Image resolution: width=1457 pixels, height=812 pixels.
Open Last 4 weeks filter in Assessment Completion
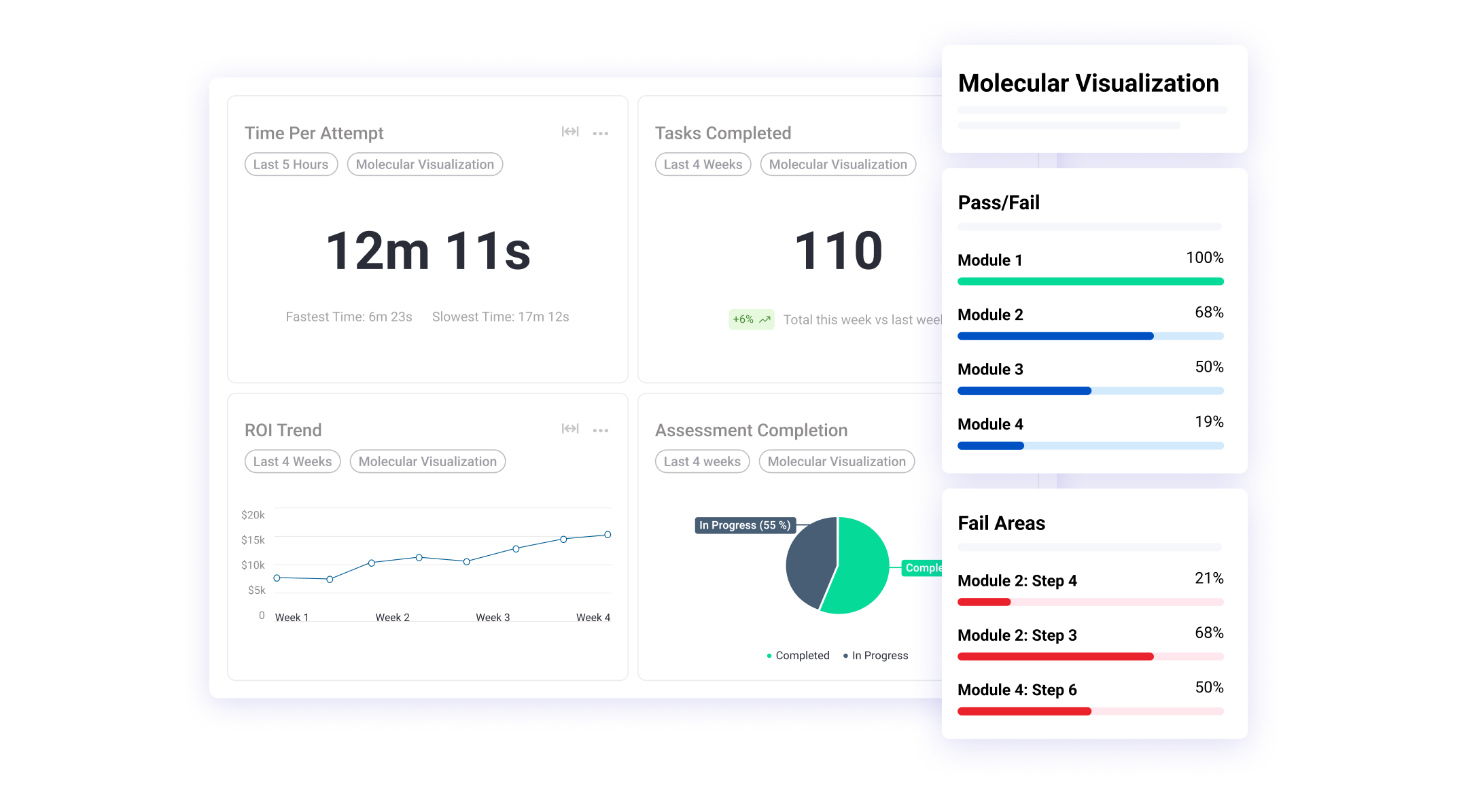click(x=702, y=461)
